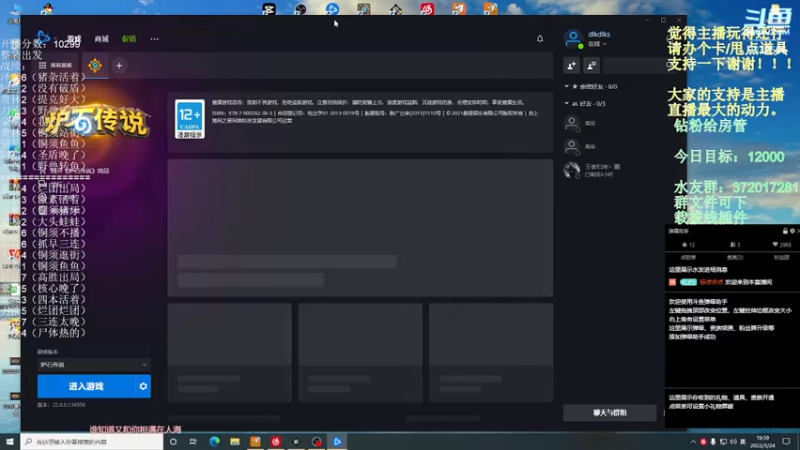Click the first loading news card
The height and width of the screenshot is (450, 800).
pos(230,353)
